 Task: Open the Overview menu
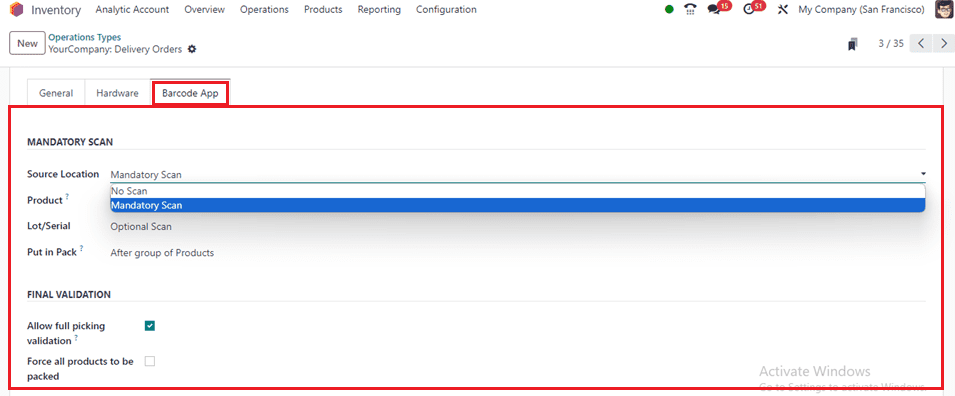pos(205,10)
